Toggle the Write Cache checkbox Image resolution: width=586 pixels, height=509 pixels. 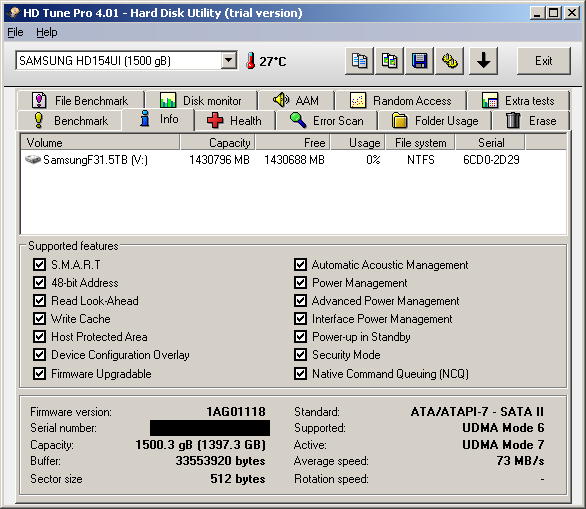coord(39,318)
